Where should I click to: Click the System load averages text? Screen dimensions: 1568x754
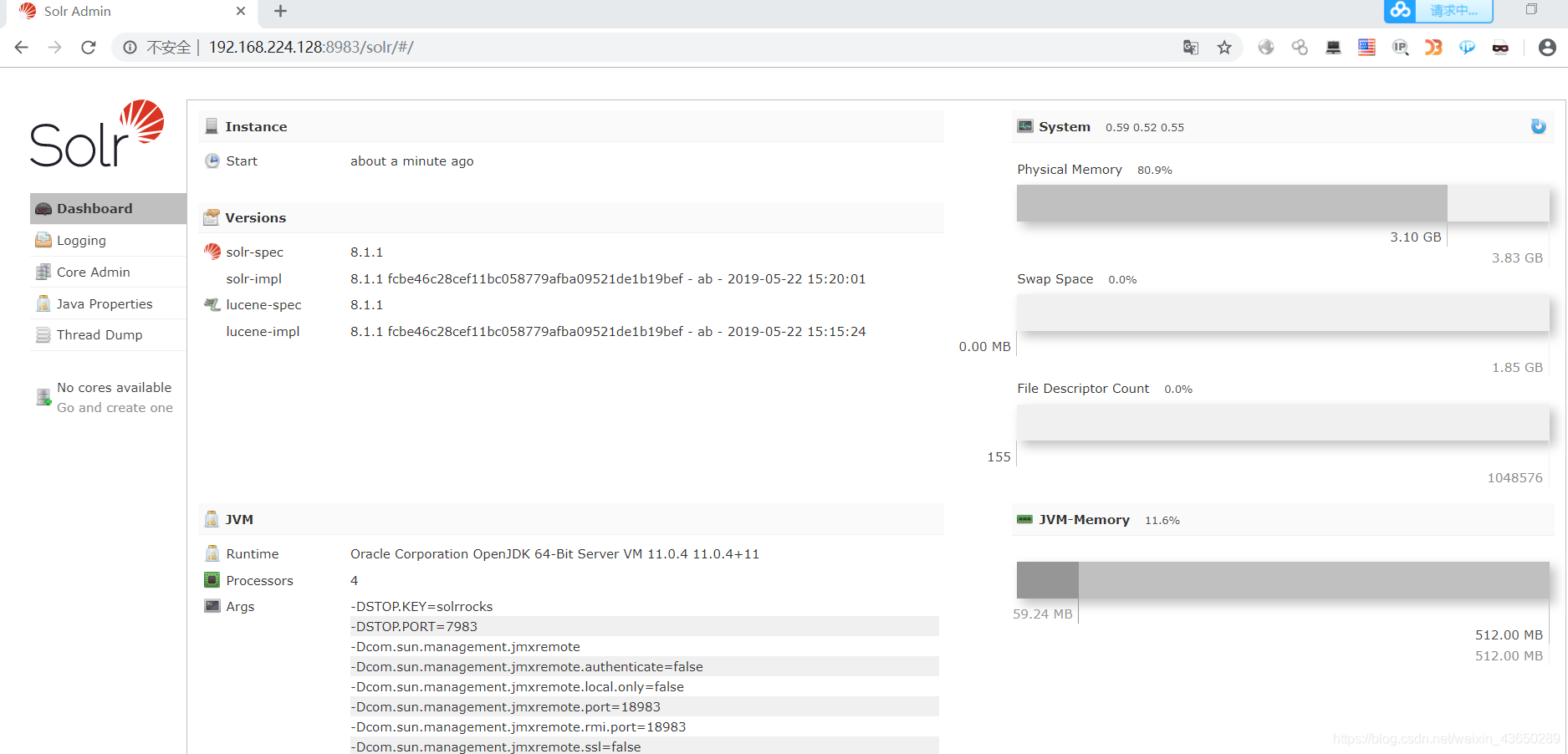(1145, 128)
